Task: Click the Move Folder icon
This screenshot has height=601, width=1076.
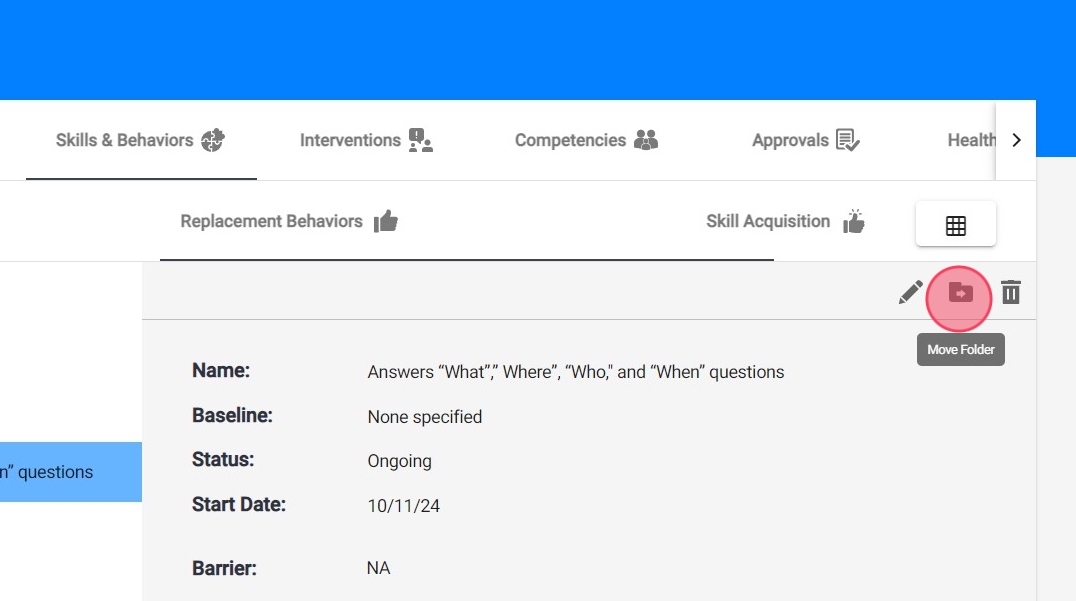Action: (960, 293)
